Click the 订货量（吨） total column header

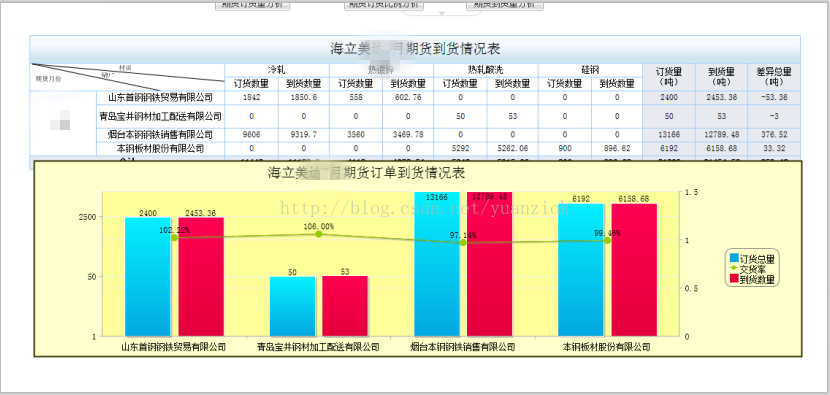pos(669,77)
